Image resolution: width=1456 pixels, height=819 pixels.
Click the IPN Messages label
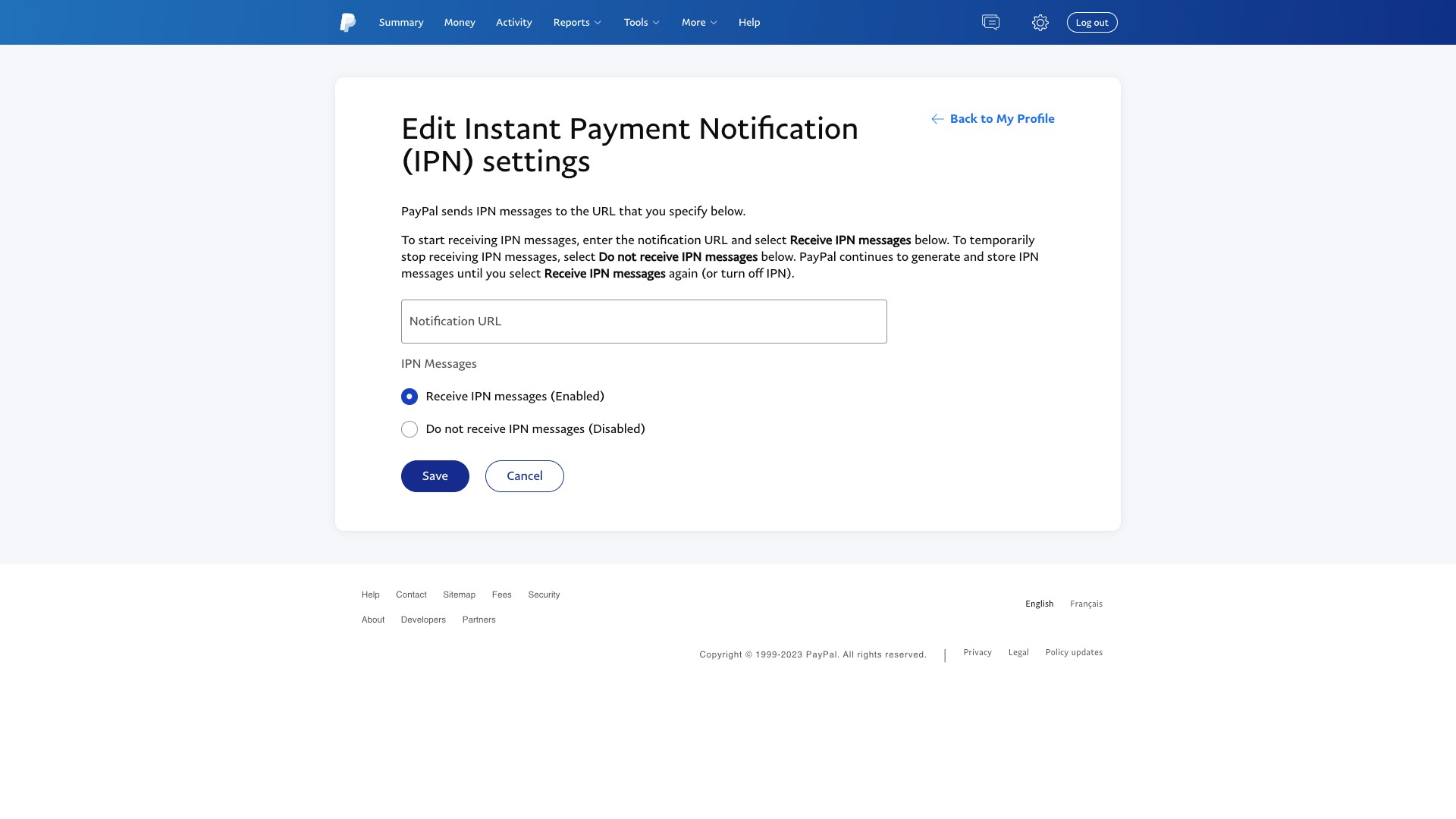tap(439, 364)
